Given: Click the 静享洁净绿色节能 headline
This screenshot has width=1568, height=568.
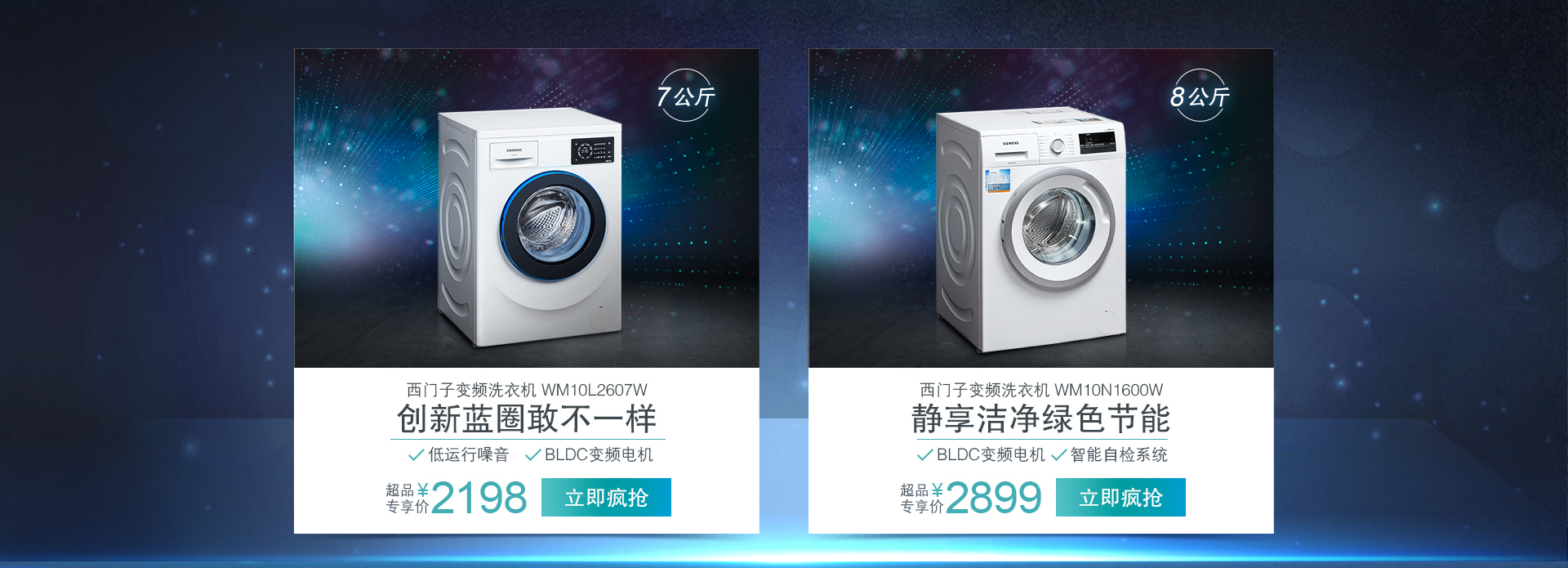Looking at the screenshot, I should [x=1041, y=419].
